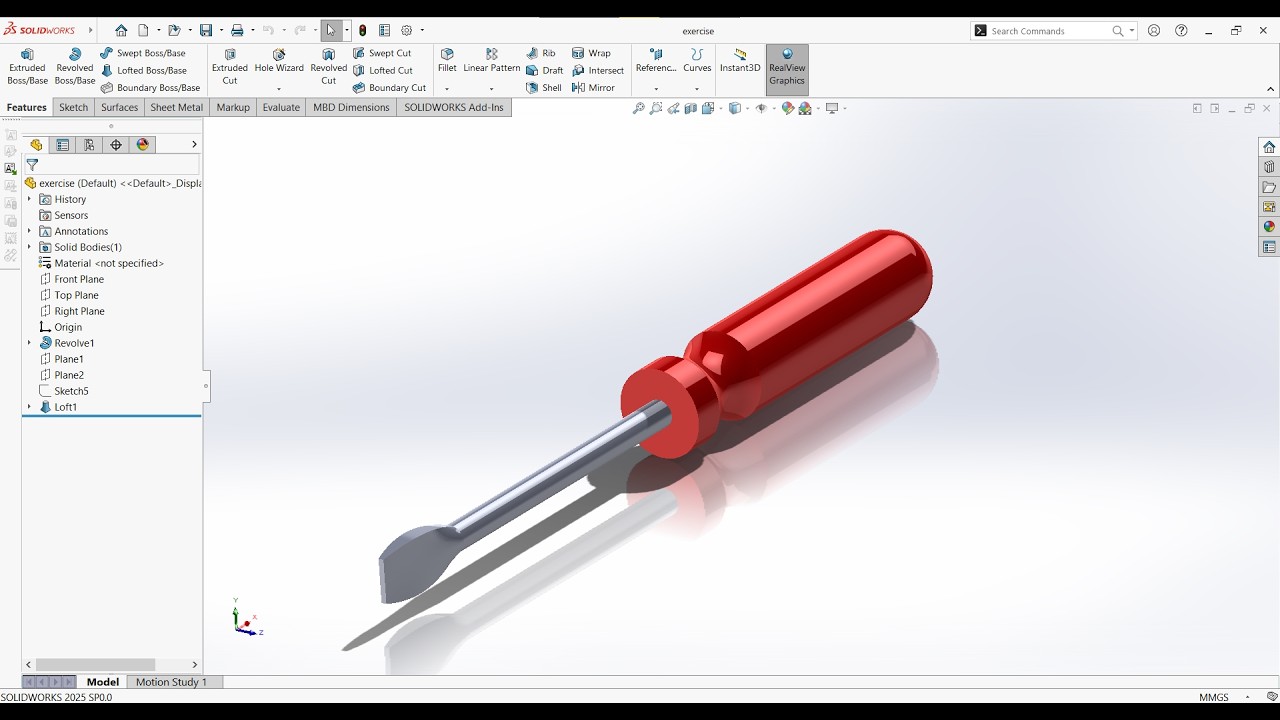Open Design Library in task pane
The height and width of the screenshot is (720, 1280).
pyautogui.click(x=1269, y=167)
